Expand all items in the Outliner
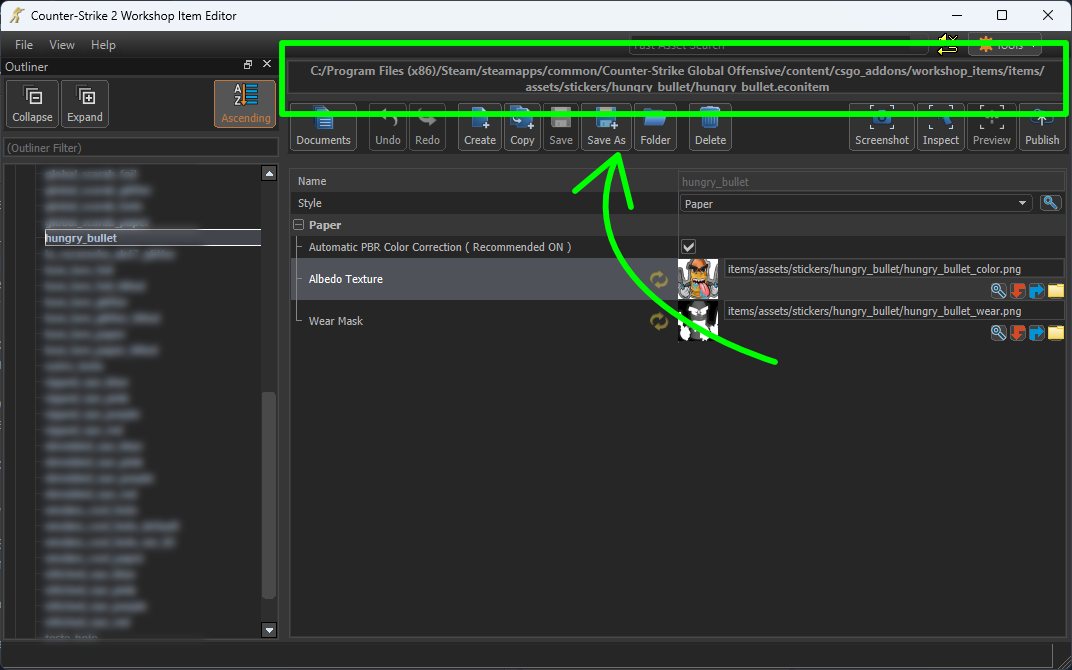 pyautogui.click(x=85, y=104)
